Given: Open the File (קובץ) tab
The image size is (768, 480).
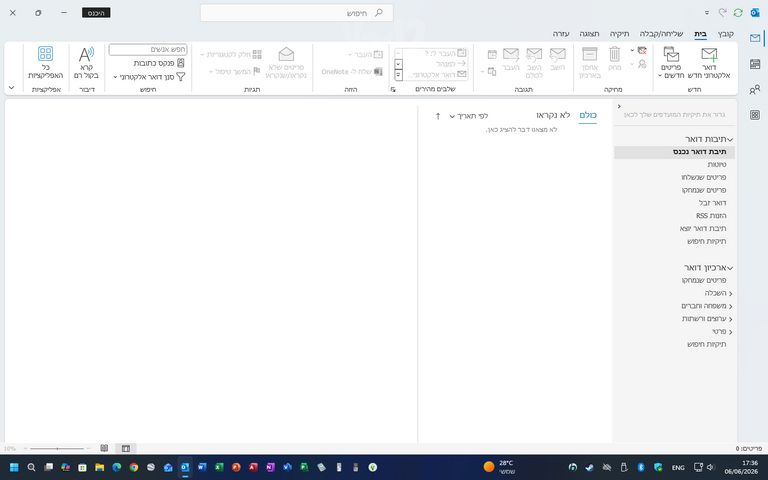Looking at the screenshot, I should click(x=725, y=34).
